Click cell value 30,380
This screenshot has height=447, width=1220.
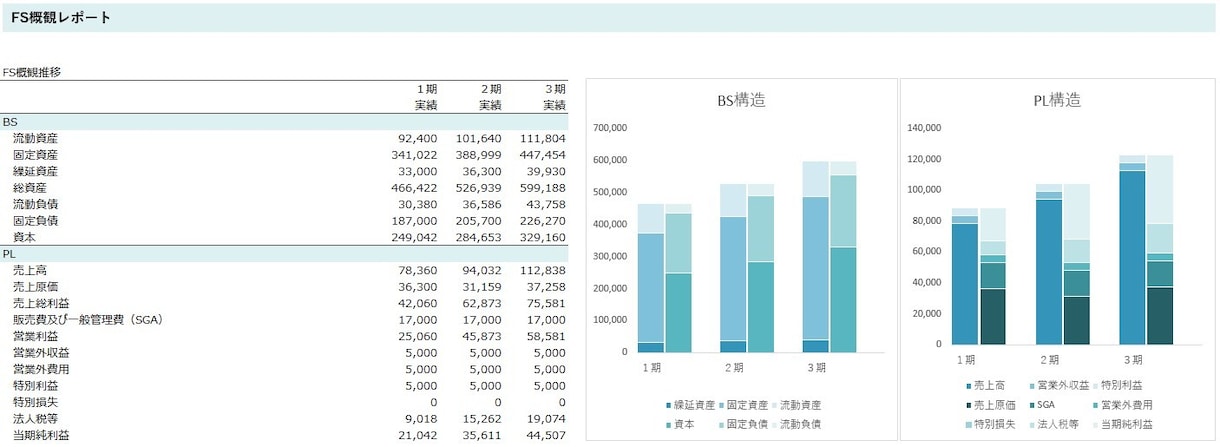(418, 204)
